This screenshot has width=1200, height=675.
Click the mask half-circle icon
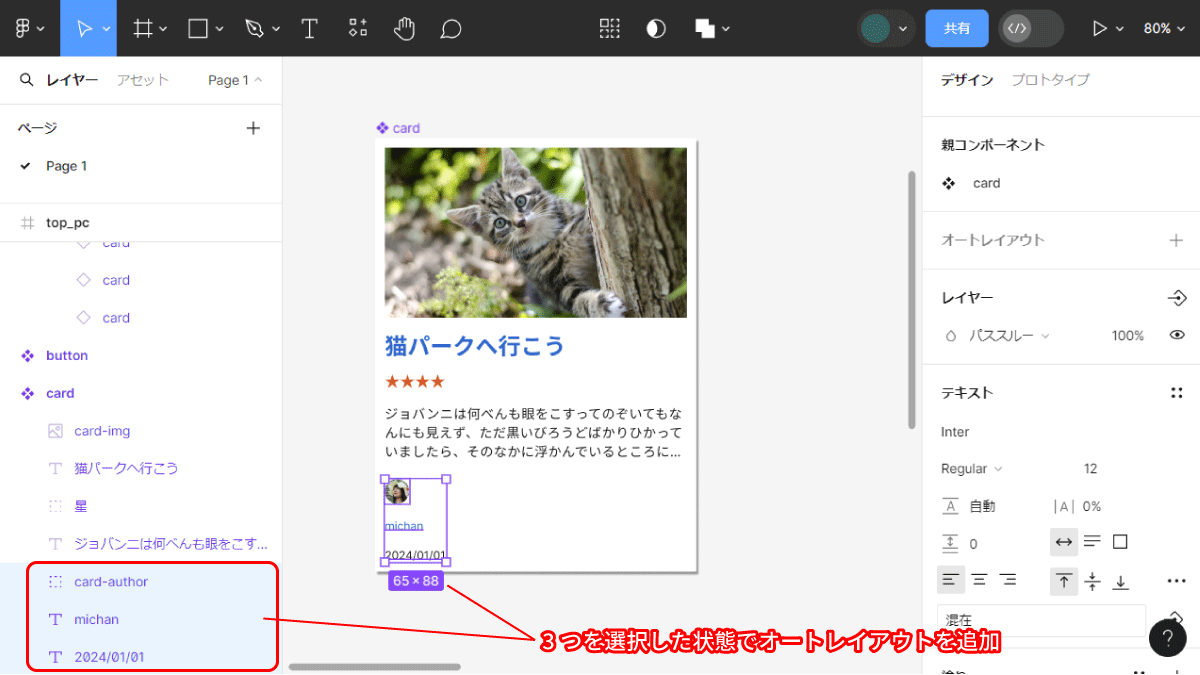tap(656, 29)
